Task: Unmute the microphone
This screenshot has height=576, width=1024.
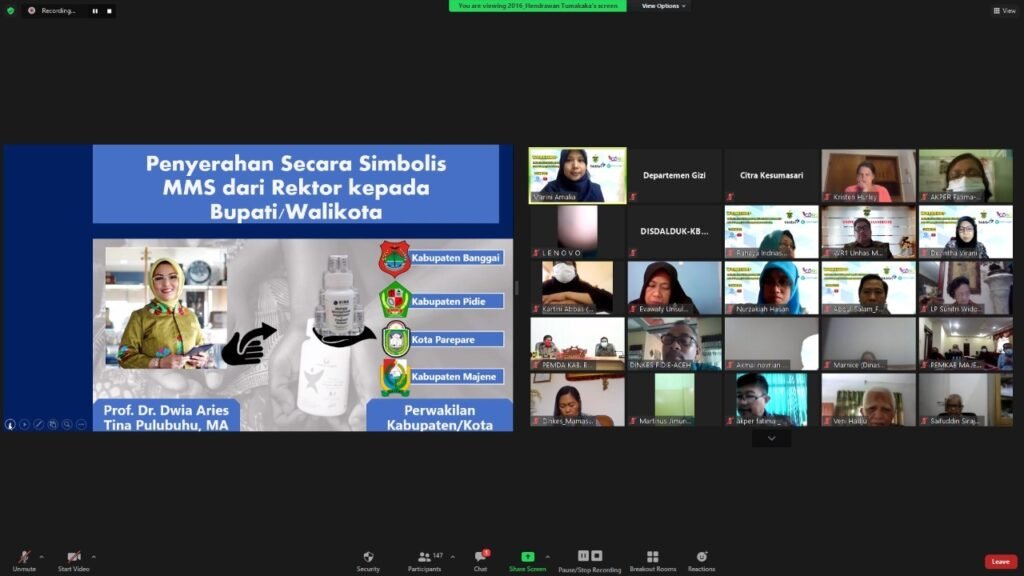Action: (24, 557)
